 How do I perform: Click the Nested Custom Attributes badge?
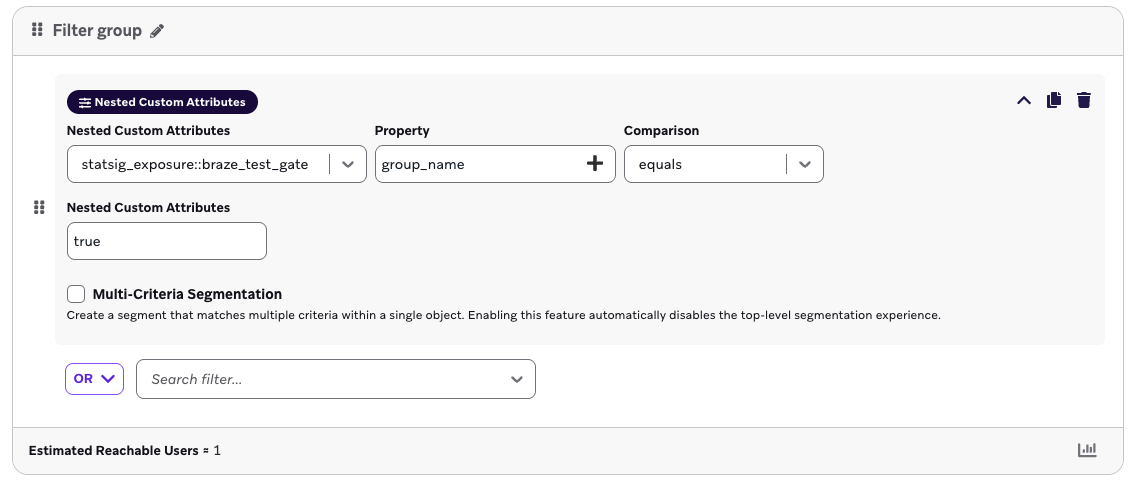click(x=163, y=102)
